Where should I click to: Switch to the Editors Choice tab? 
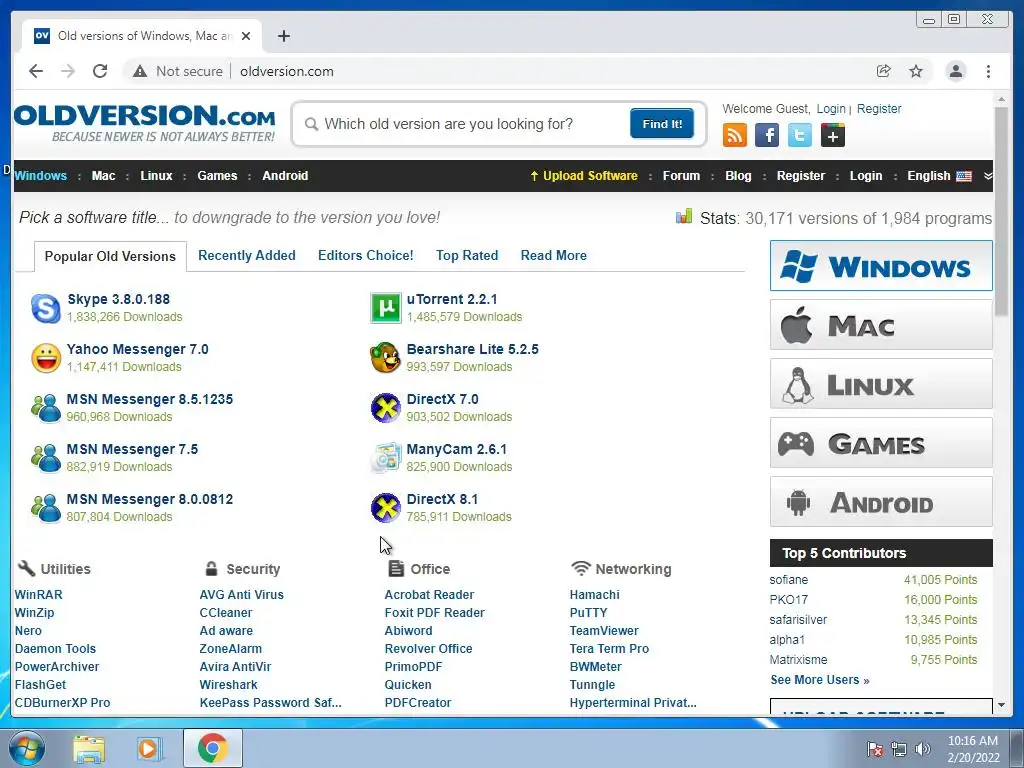pos(366,255)
